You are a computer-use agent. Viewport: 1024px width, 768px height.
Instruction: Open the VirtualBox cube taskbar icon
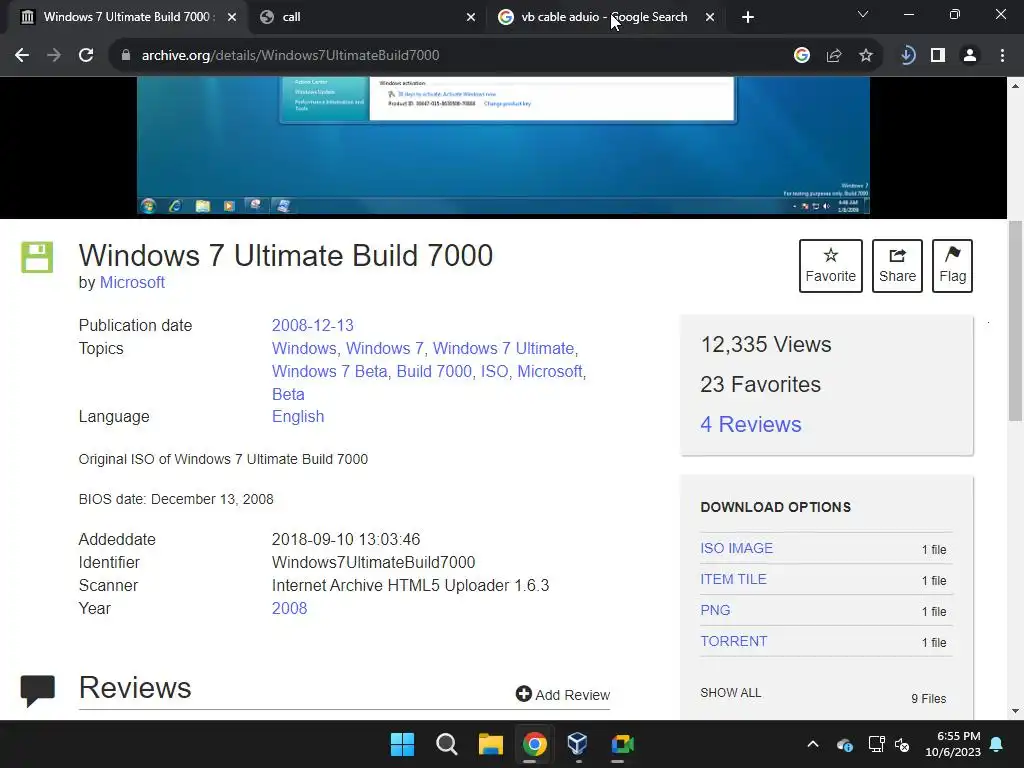click(x=577, y=744)
